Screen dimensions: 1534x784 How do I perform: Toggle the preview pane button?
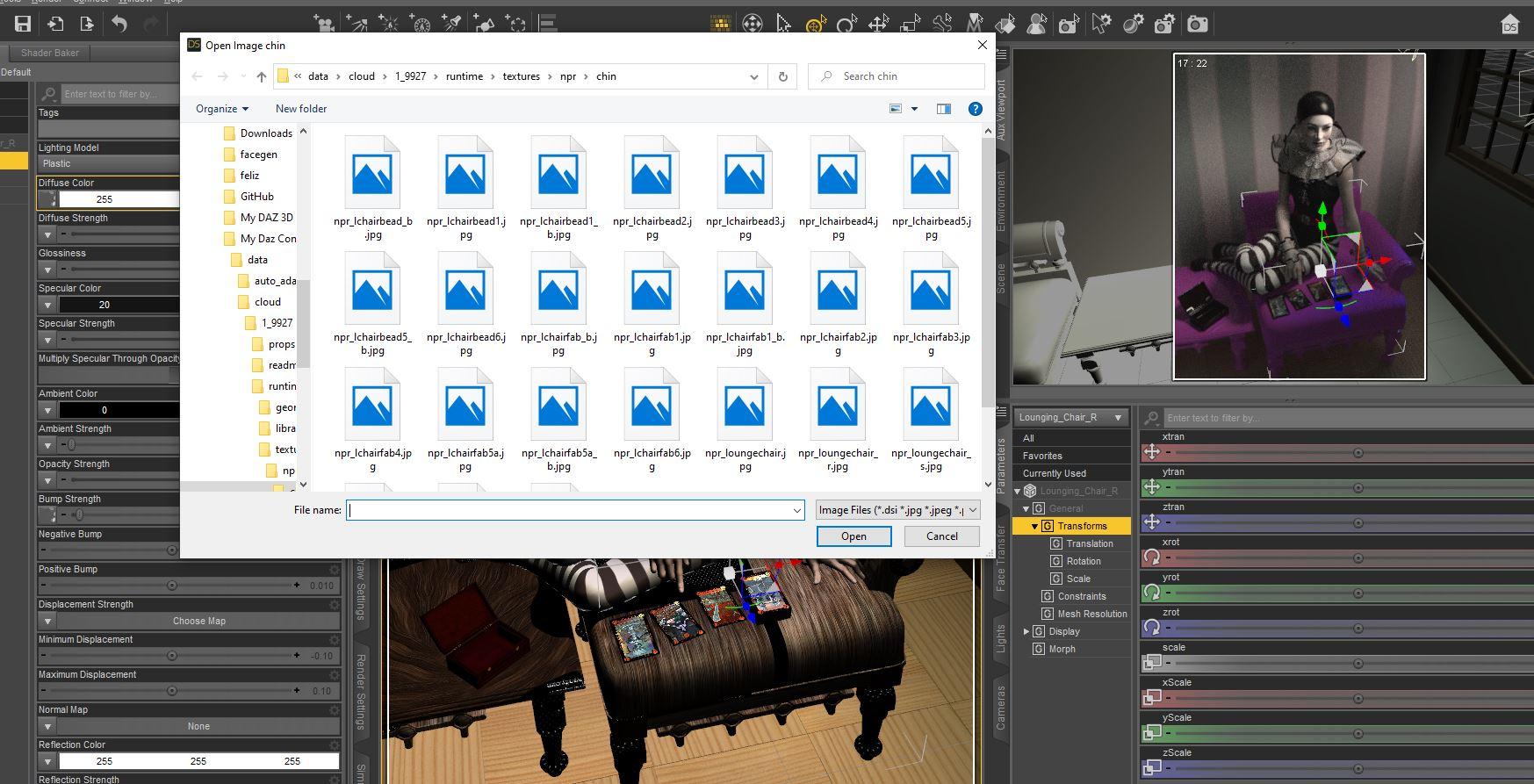(x=943, y=109)
